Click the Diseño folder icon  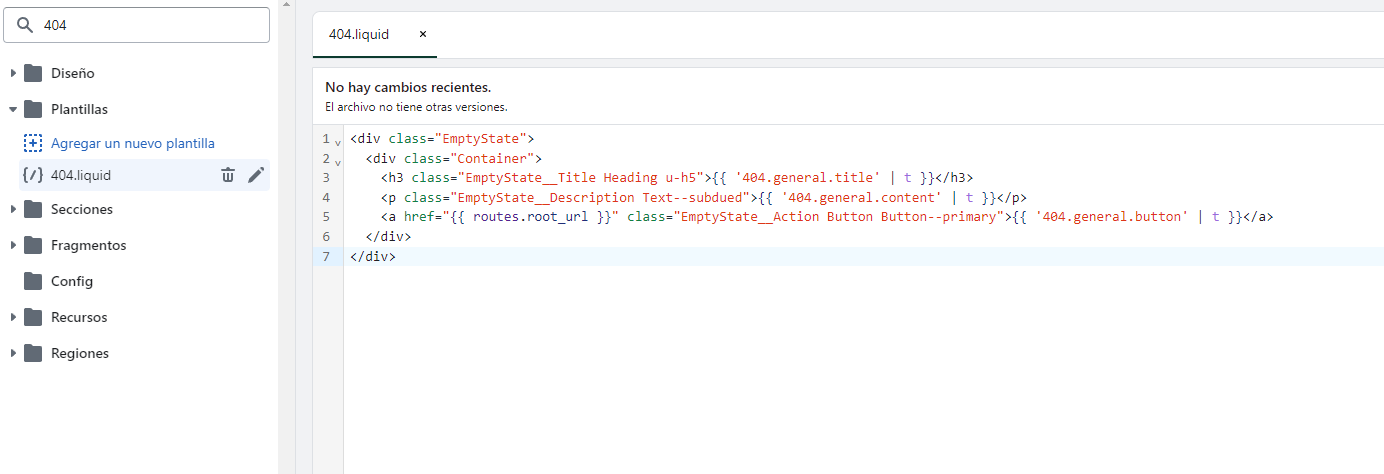coord(33,73)
